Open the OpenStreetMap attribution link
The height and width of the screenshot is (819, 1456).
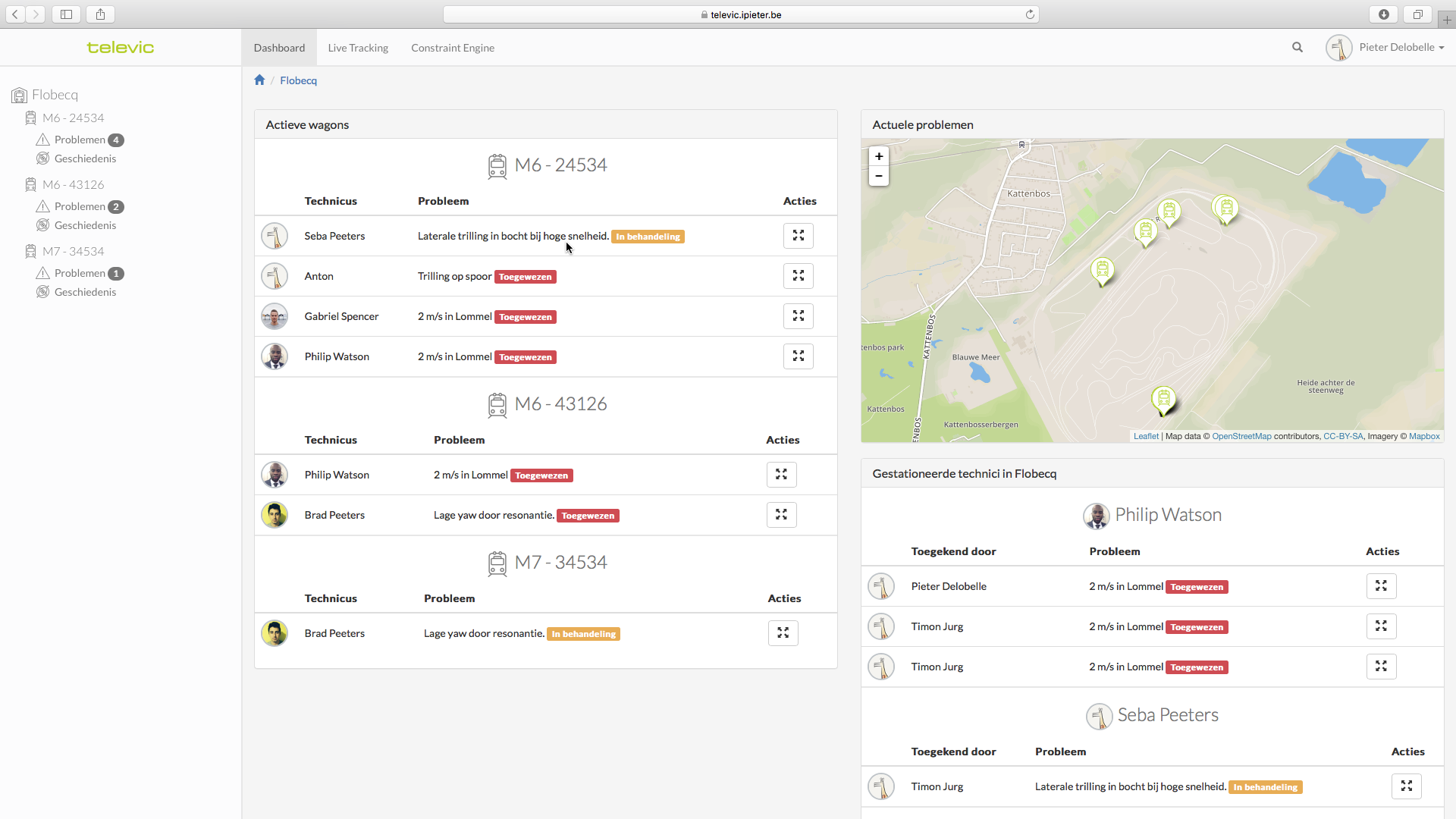(1241, 436)
